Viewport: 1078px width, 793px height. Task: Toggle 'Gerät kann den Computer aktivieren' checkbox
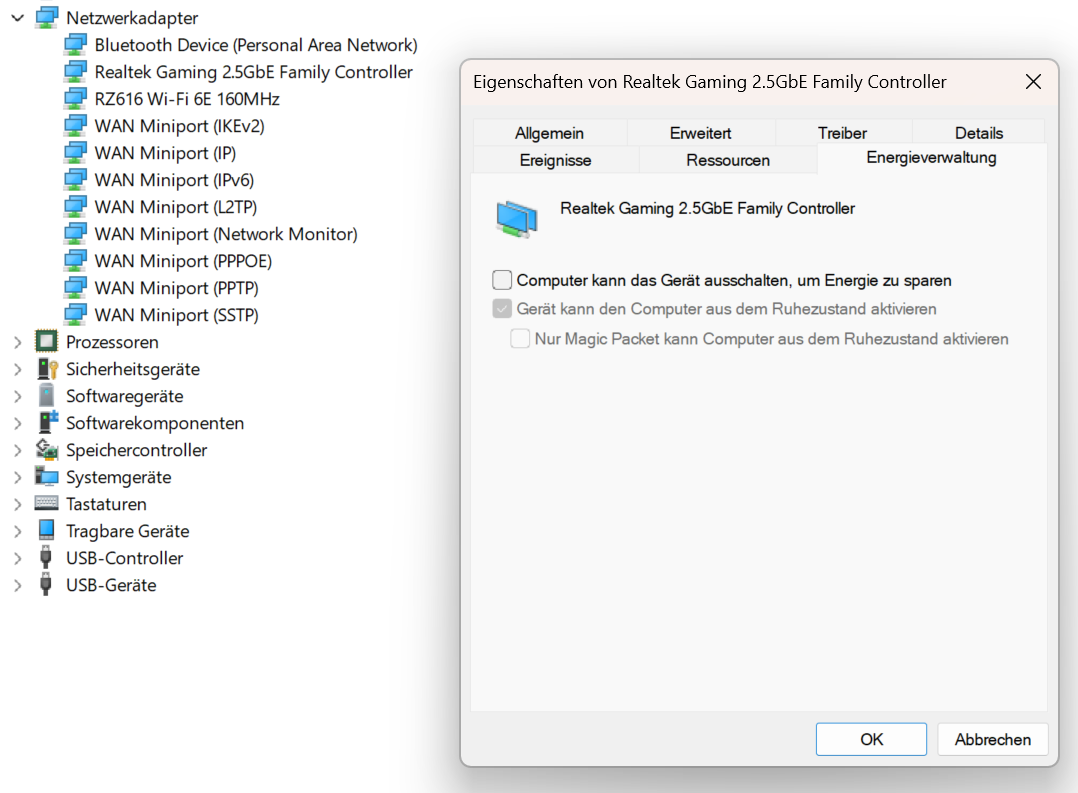[x=502, y=309]
